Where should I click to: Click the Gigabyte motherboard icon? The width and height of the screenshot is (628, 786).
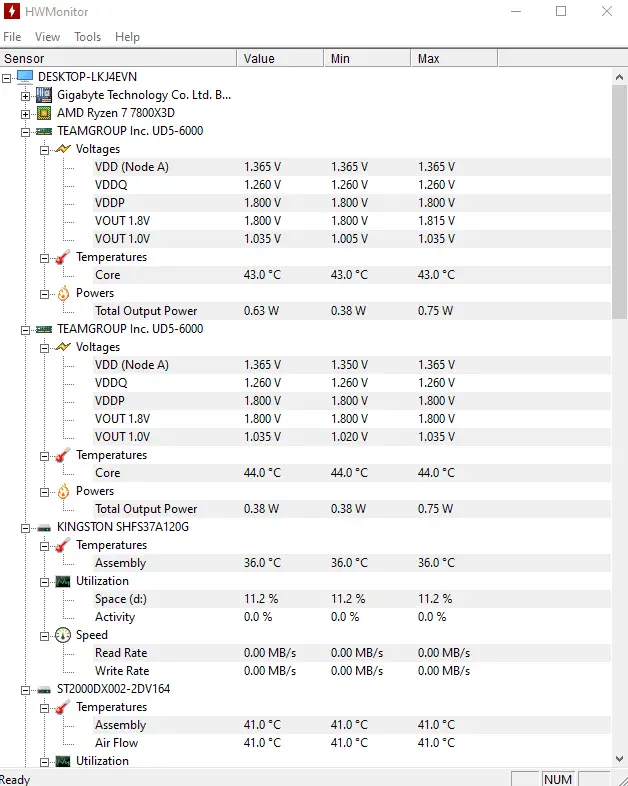tap(44, 95)
